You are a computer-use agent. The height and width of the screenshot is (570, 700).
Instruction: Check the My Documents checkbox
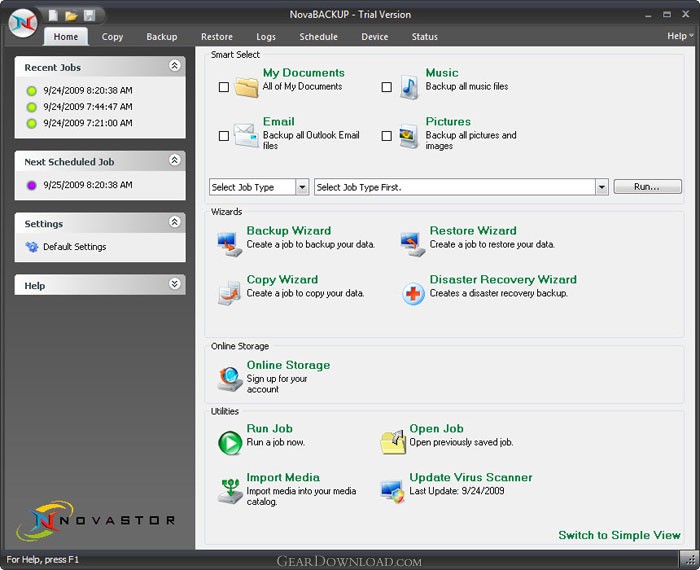[224, 87]
